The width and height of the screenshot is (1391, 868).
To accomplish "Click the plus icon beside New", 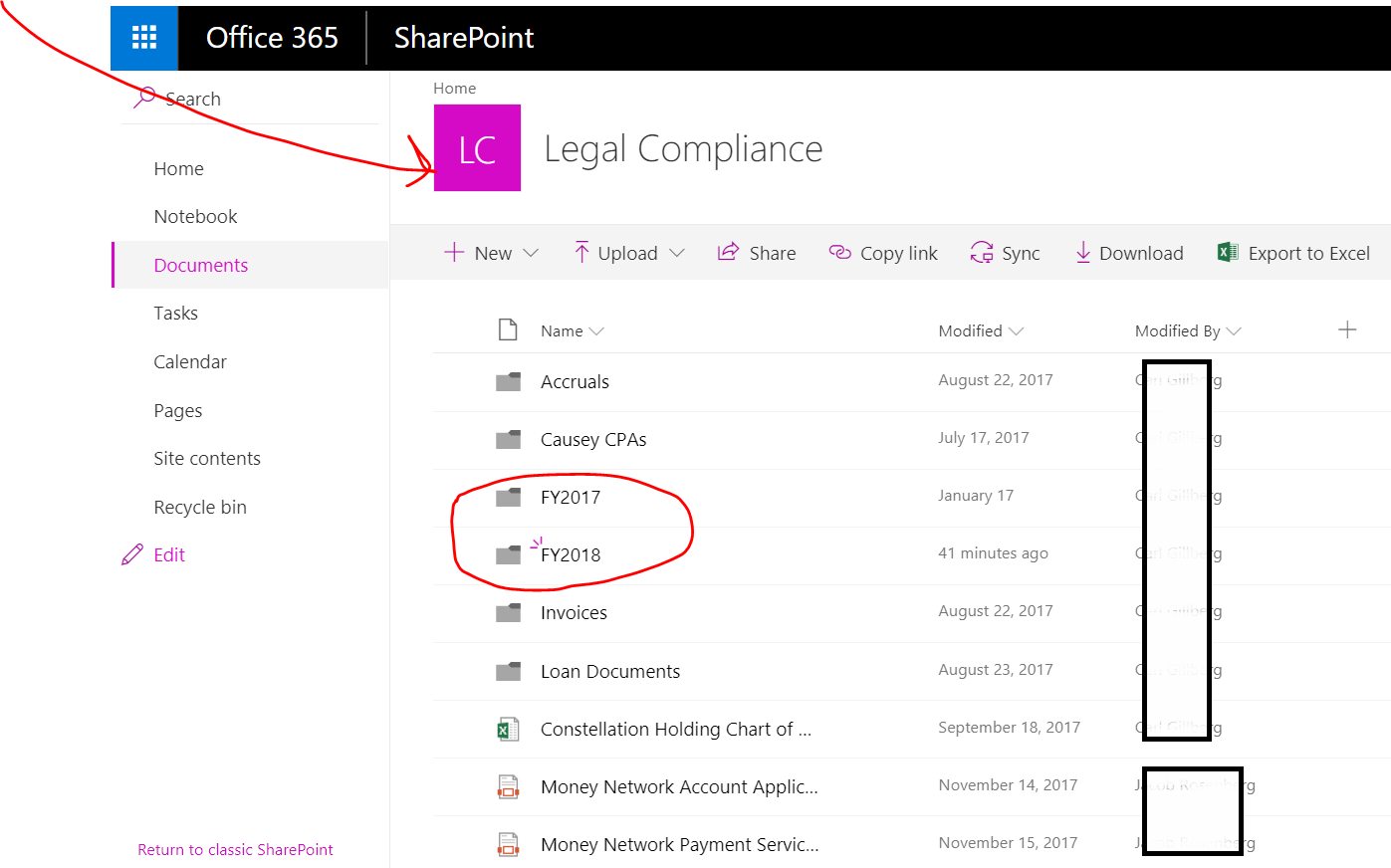I will pyautogui.click(x=454, y=252).
